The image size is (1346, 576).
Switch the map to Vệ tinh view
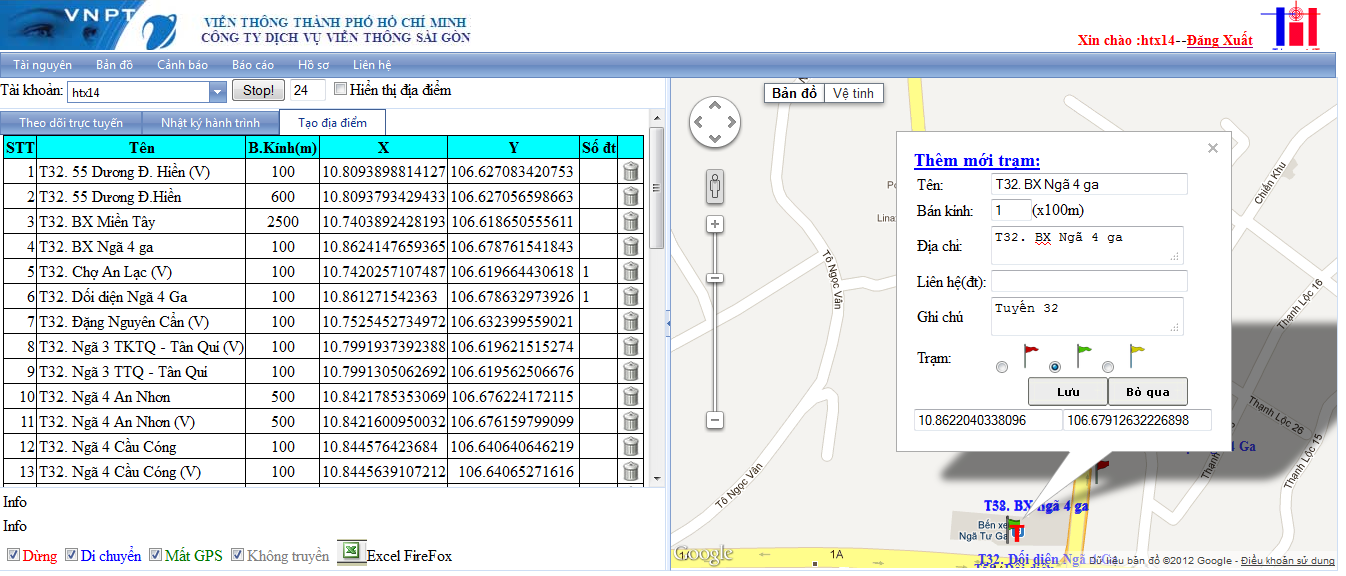tap(853, 93)
